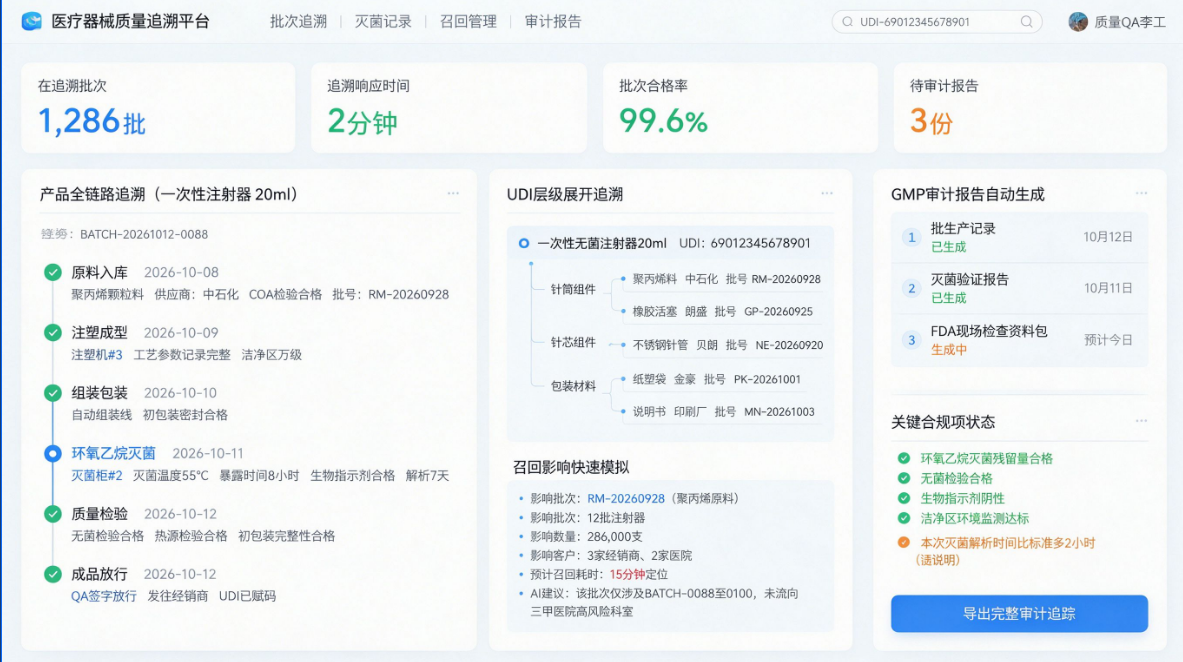The image size is (1183, 662).
Task: Expand the 包装材料 tree branch
Action: click(573, 386)
